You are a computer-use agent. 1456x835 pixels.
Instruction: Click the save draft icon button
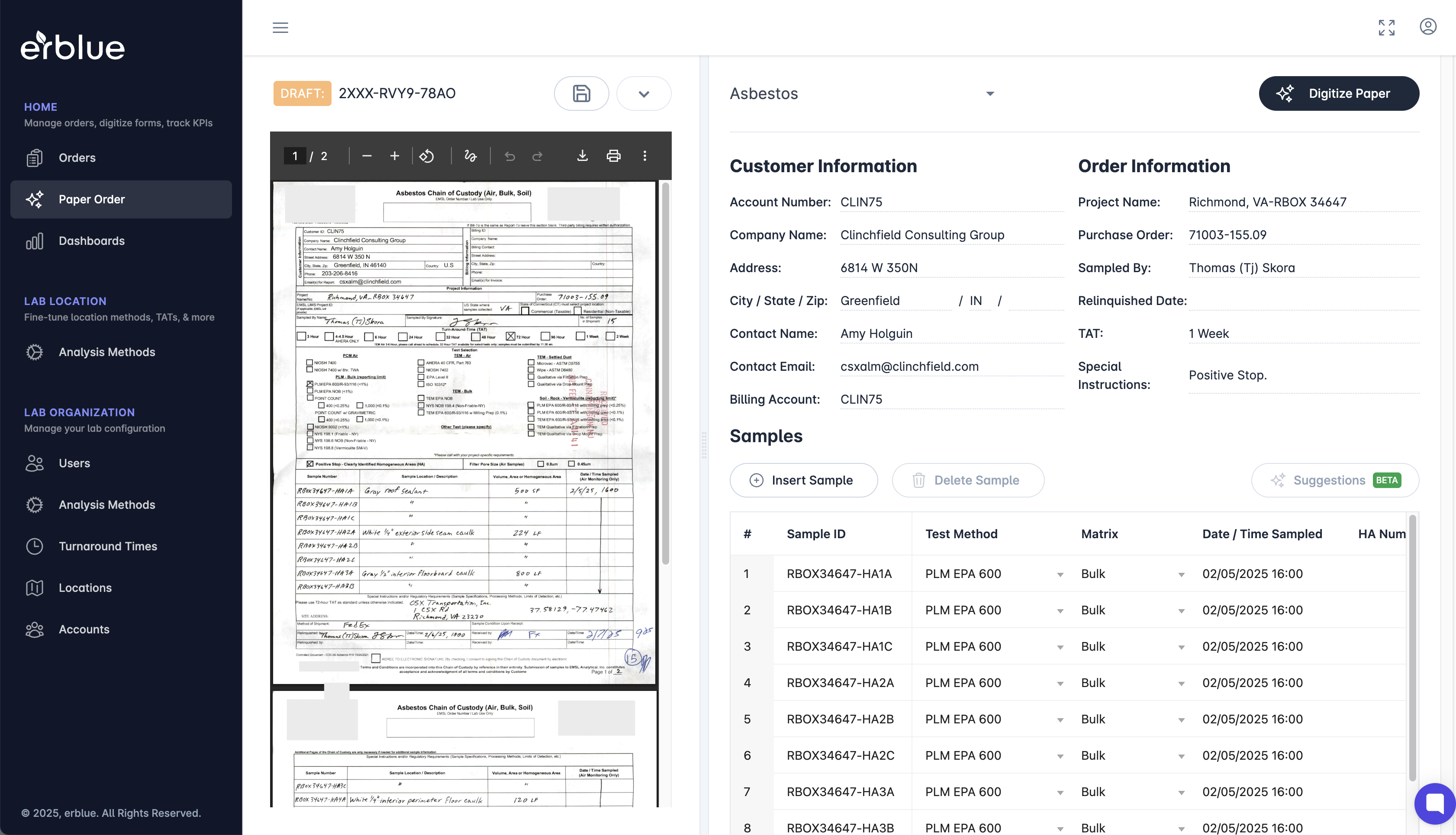[581, 93]
